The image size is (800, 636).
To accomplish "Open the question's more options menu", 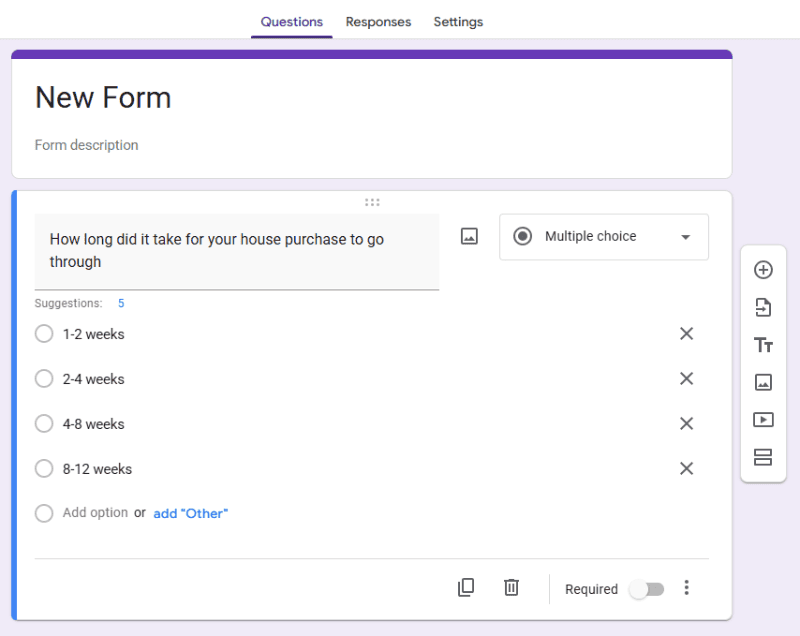I will coord(687,588).
